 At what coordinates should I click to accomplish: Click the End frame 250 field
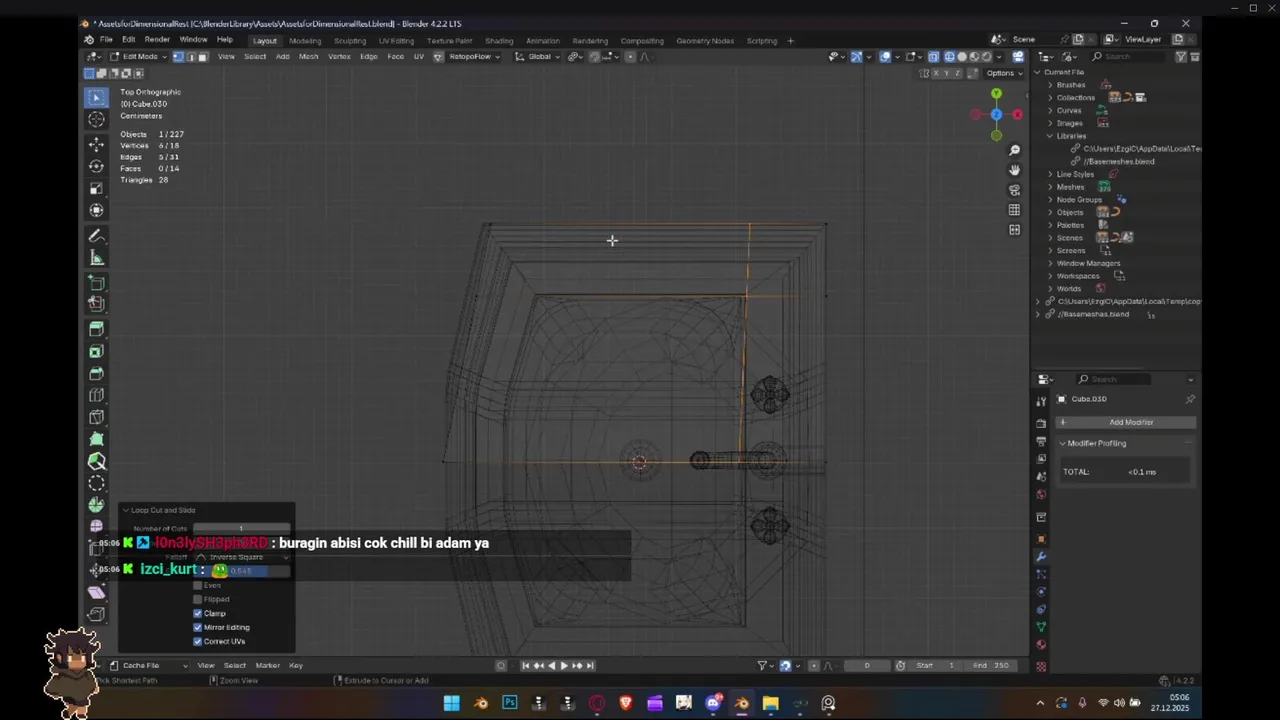point(992,665)
